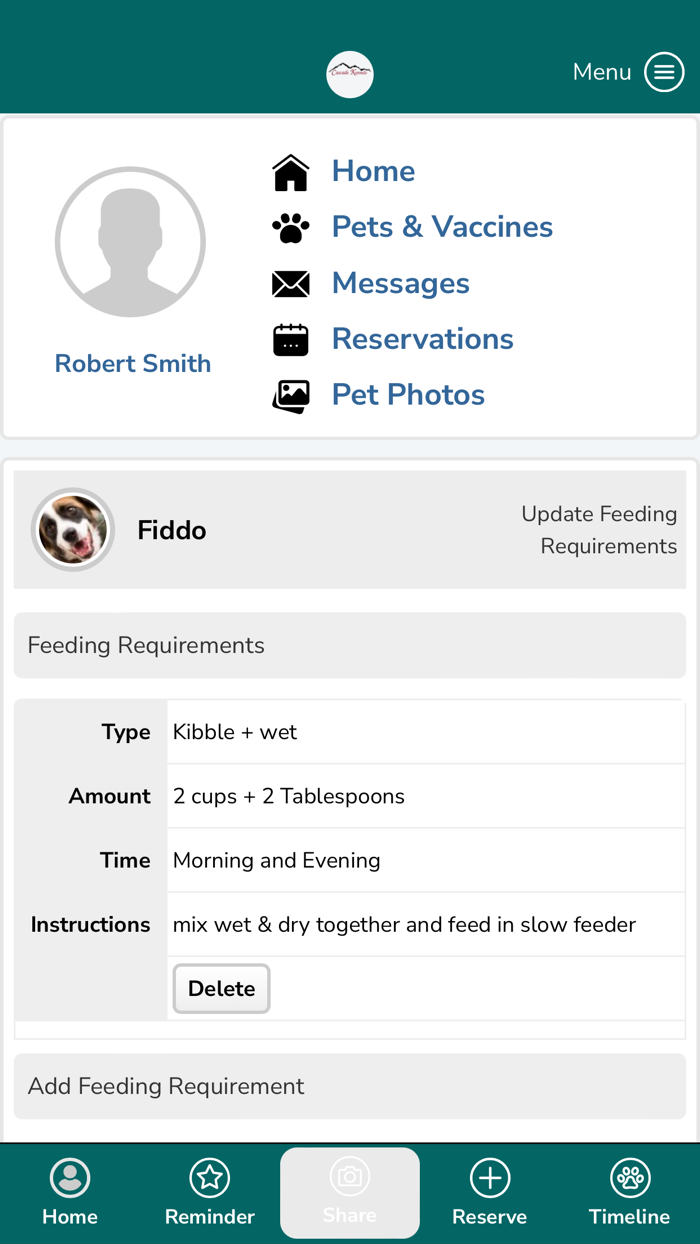Open Robert Smith's profile link

tap(132, 363)
